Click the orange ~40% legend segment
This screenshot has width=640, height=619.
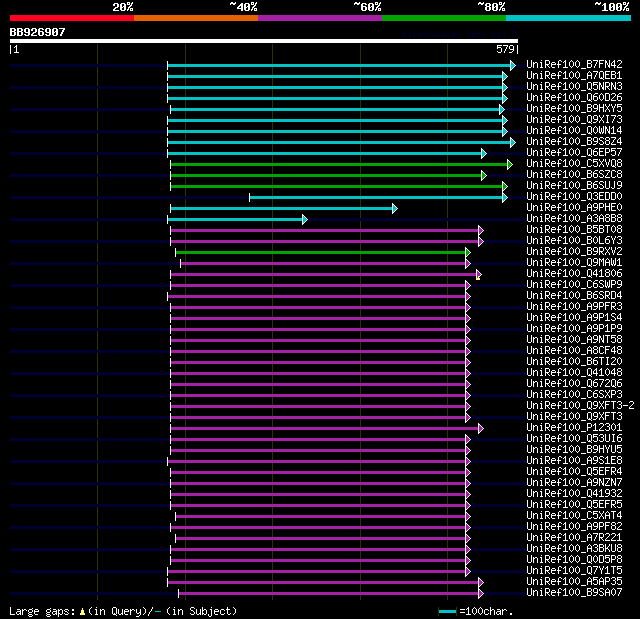point(196,18)
